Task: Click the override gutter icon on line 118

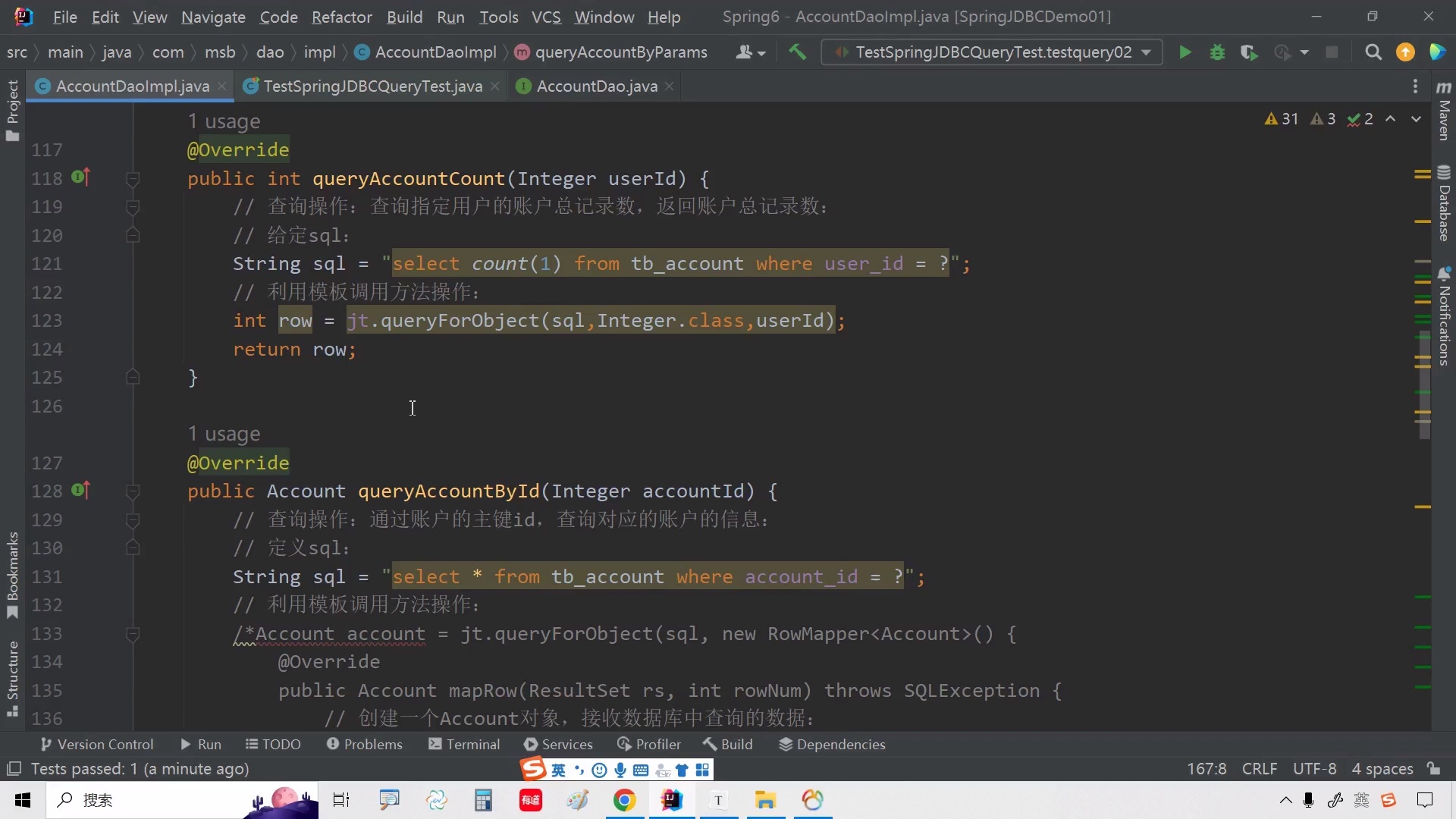Action: pyautogui.click(x=80, y=177)
